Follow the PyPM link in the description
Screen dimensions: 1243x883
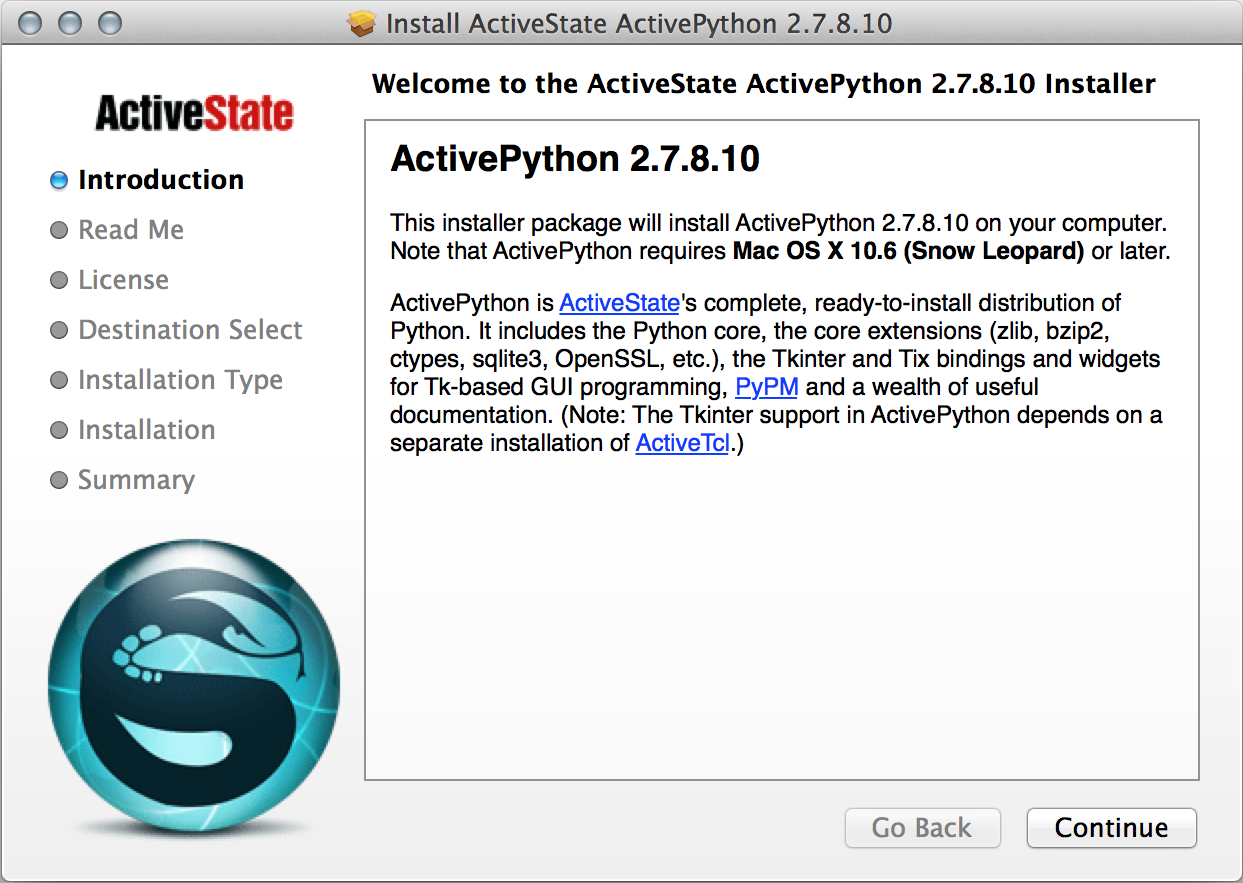click(766, 387)
